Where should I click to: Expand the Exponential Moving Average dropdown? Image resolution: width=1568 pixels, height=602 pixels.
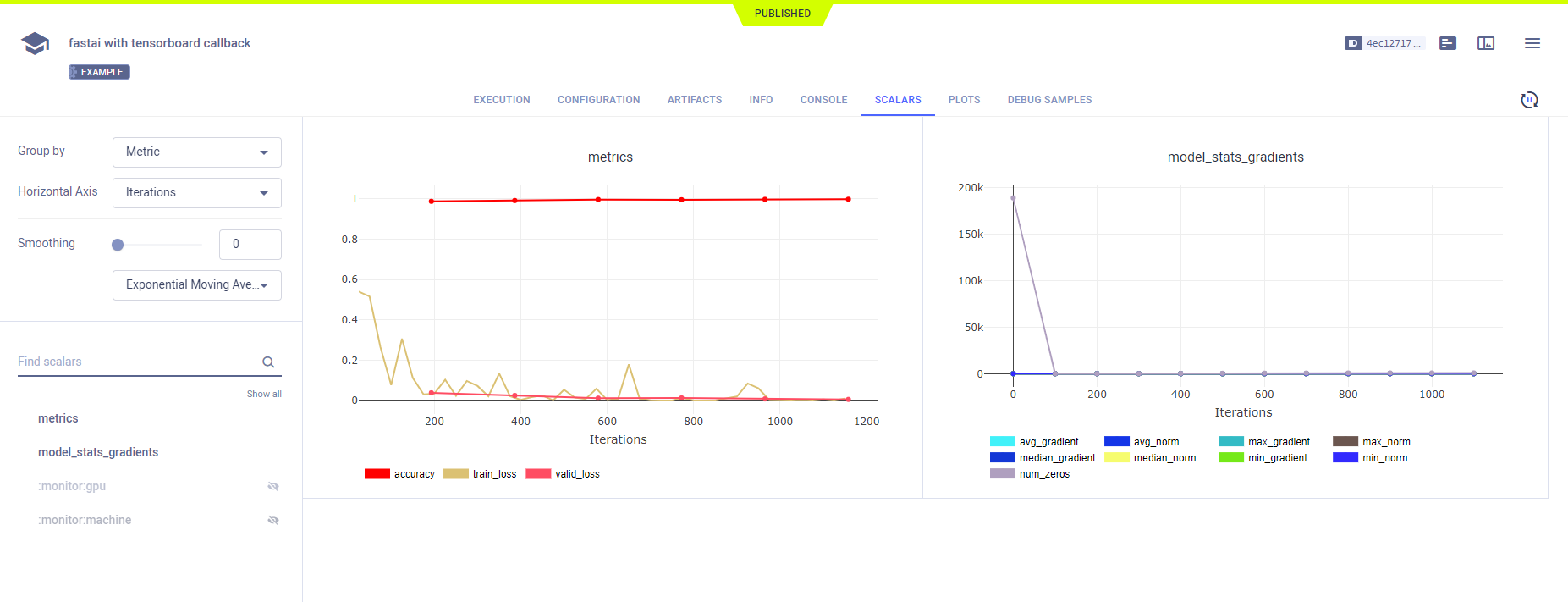pos(196,285)
